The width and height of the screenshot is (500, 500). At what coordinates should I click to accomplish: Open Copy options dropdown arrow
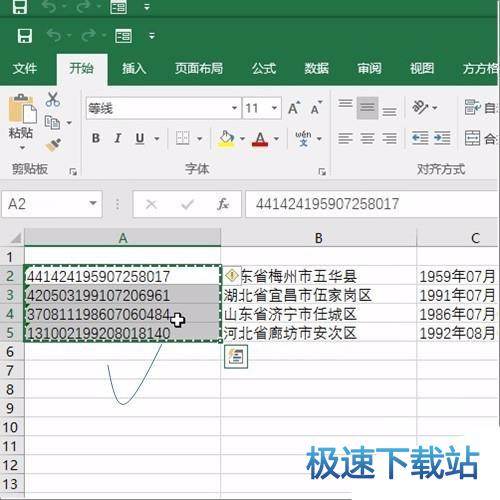point(69,123)
